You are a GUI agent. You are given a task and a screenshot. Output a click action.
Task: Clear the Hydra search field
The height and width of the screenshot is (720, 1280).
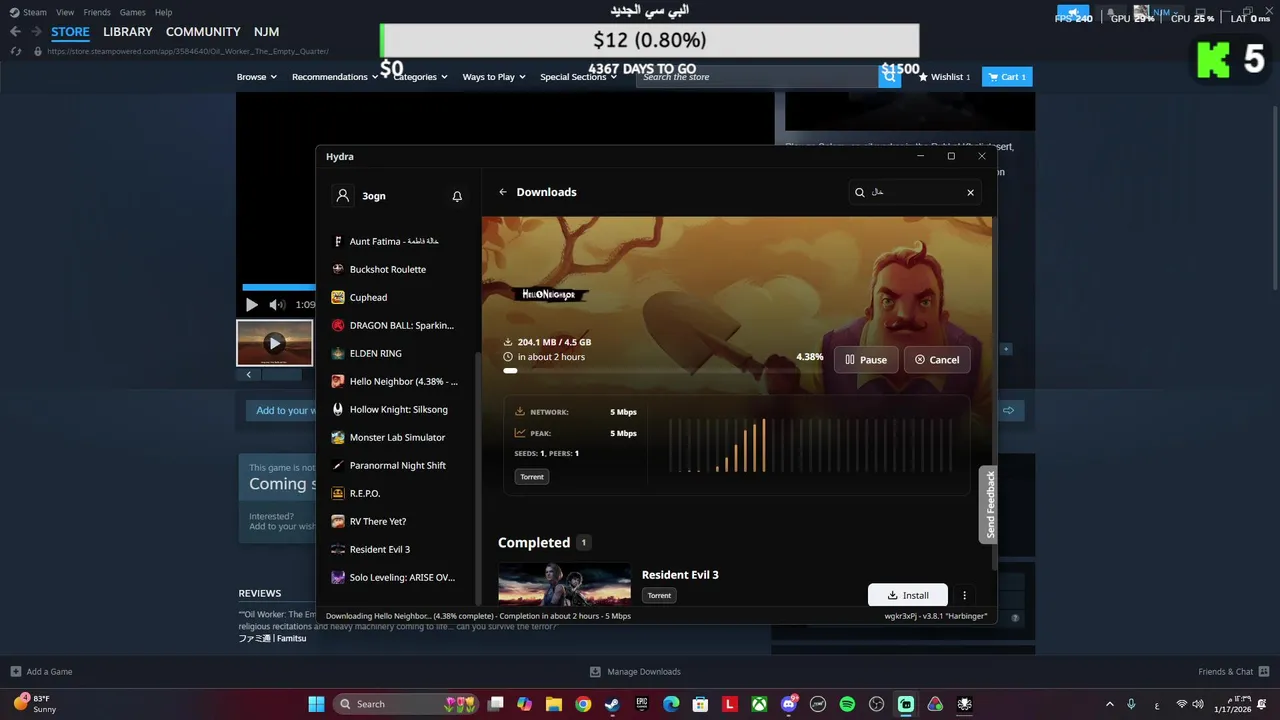tap(970, 192)
